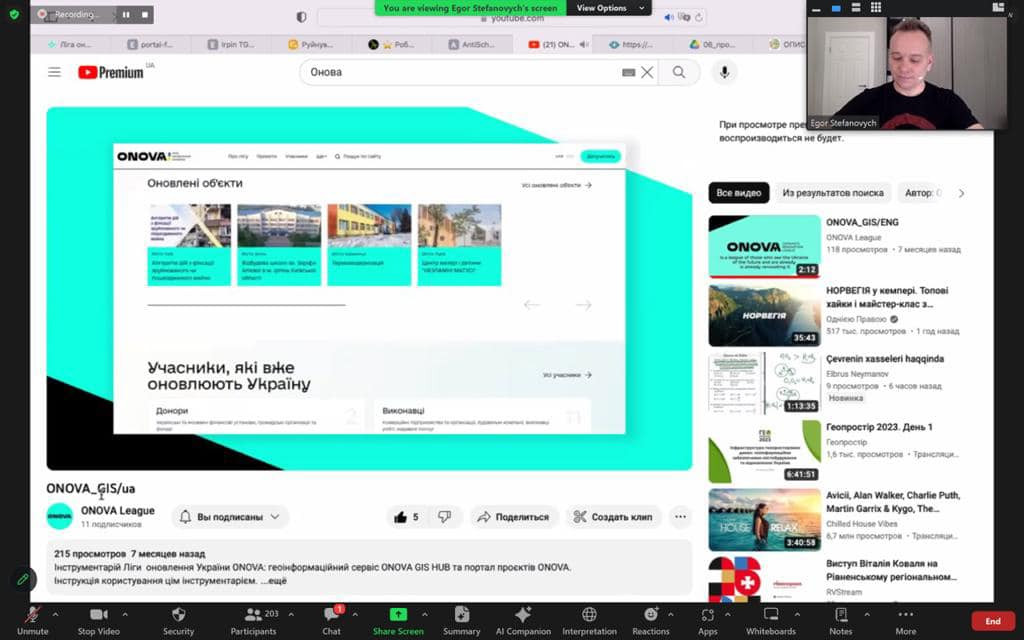
Task: Open the Whiteboards icon
Action: (x=770, y=615)
